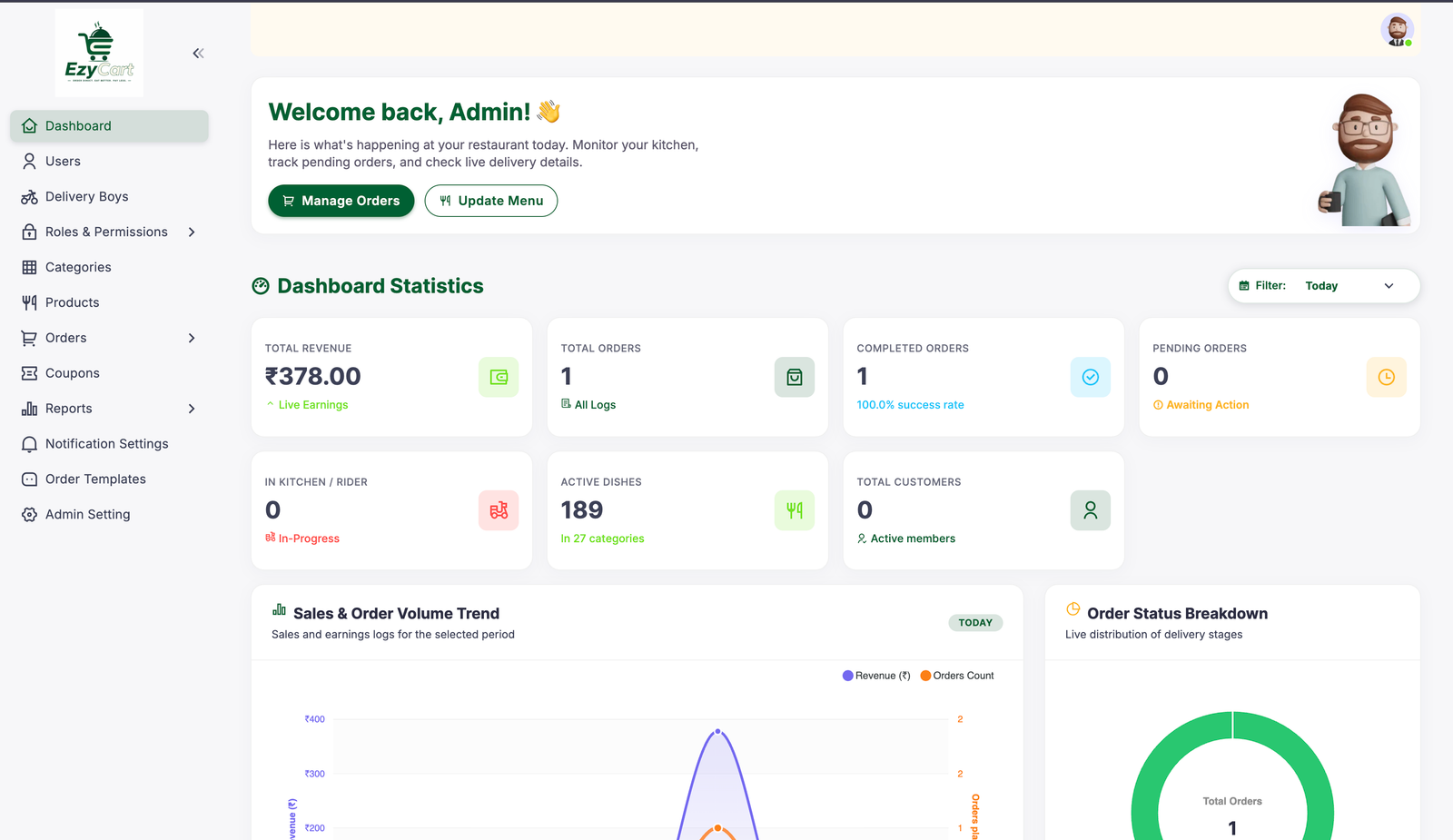This screenshot has width=1453, height=840.
Task: Click the revenue peak point on the chart
Action: click(718, 731)
